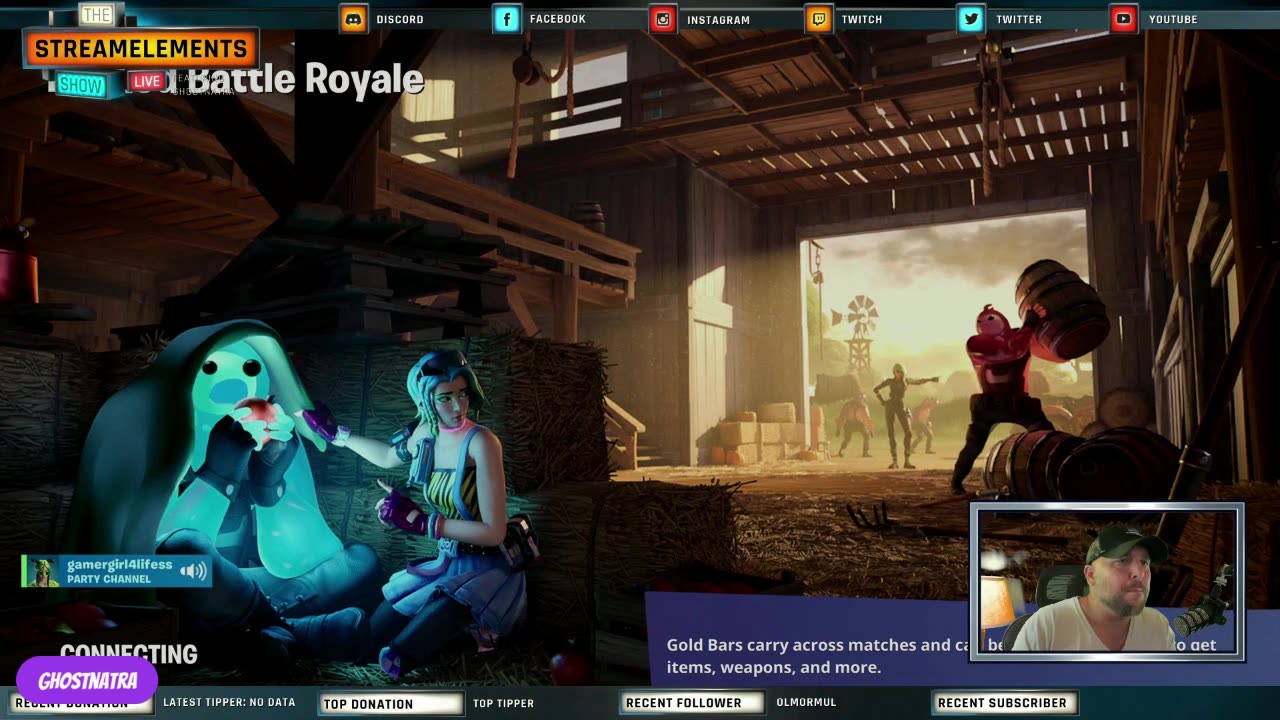The height and width of the screenshot is (720, 1280).
Task: Click the RECENT SUBSCRIBER label
Action: tap(1005, 703)
